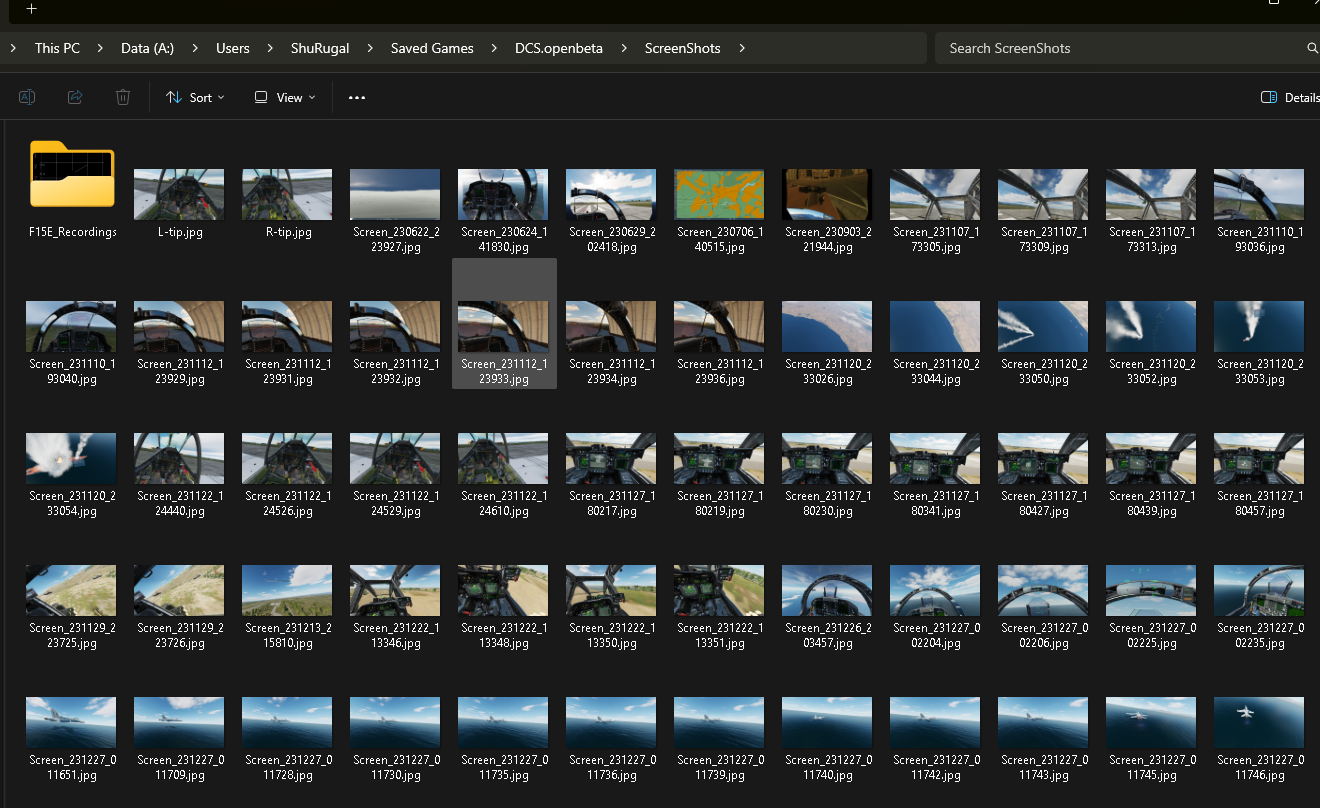This screenshot has width=1320, height=808.
Task: Click the file name Screen_231227_011740.jpg
Action: click(x=828, y=767)
